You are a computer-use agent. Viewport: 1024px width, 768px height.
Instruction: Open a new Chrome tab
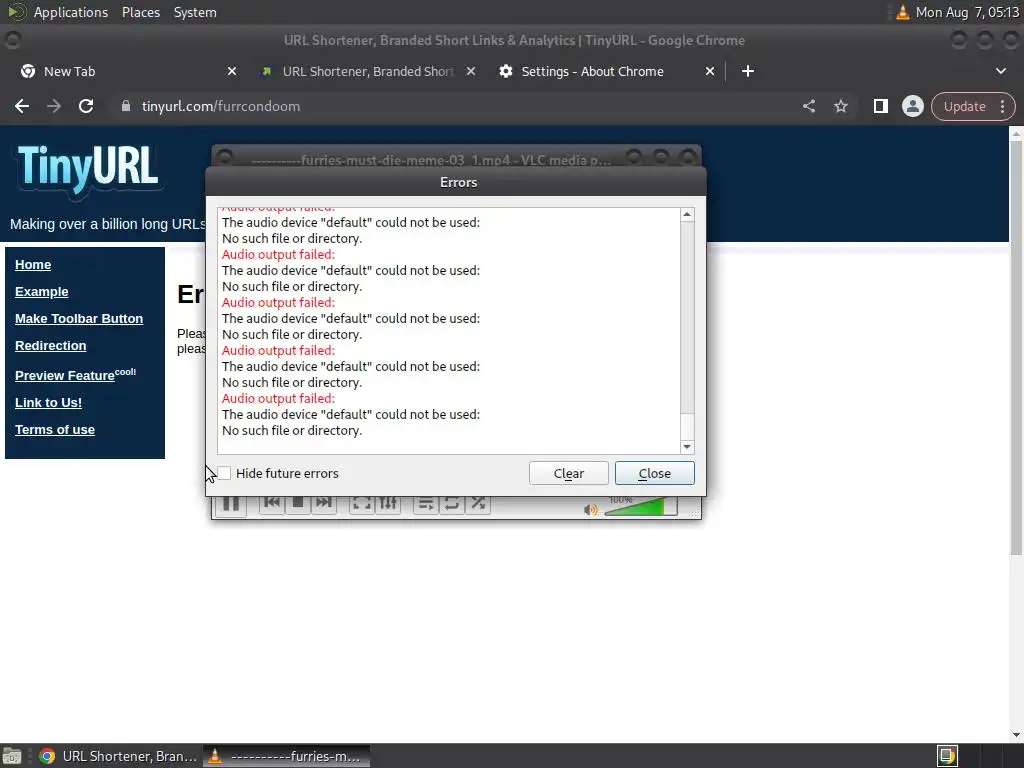pyautogui.click(x=748, y=71)
